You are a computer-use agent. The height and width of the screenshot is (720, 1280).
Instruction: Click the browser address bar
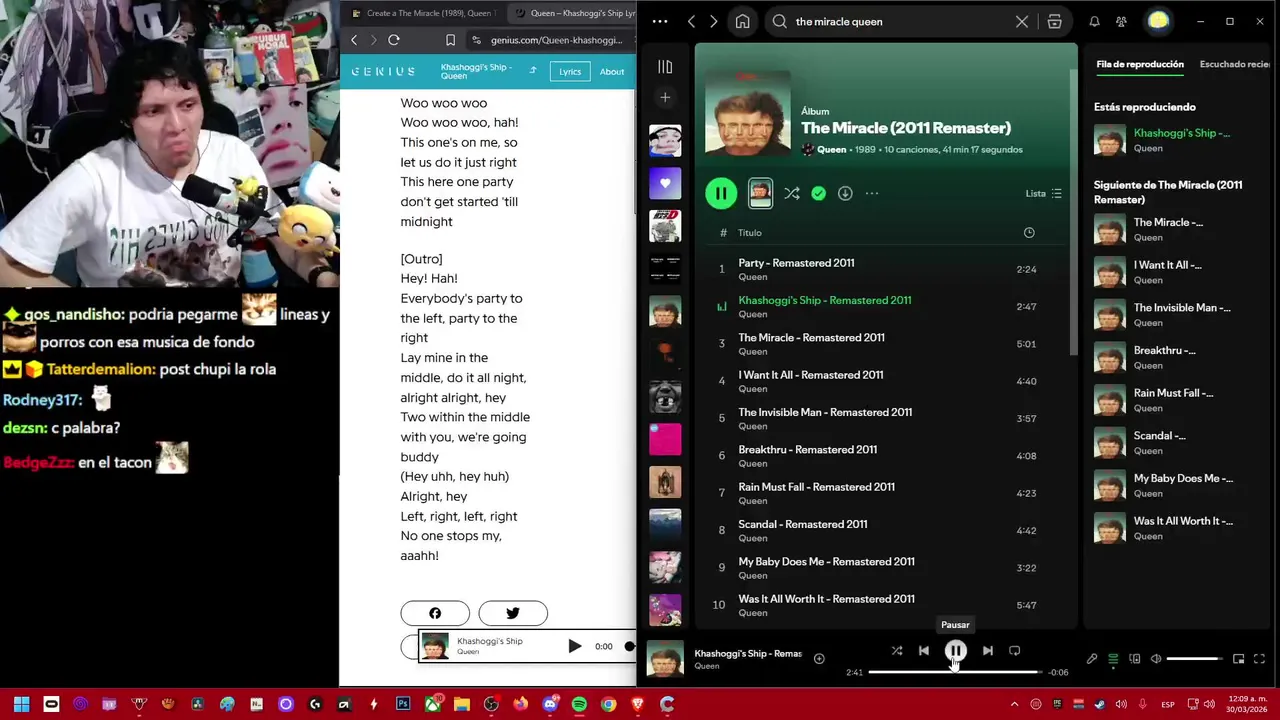pyautogui.click(x=552, y=40)
